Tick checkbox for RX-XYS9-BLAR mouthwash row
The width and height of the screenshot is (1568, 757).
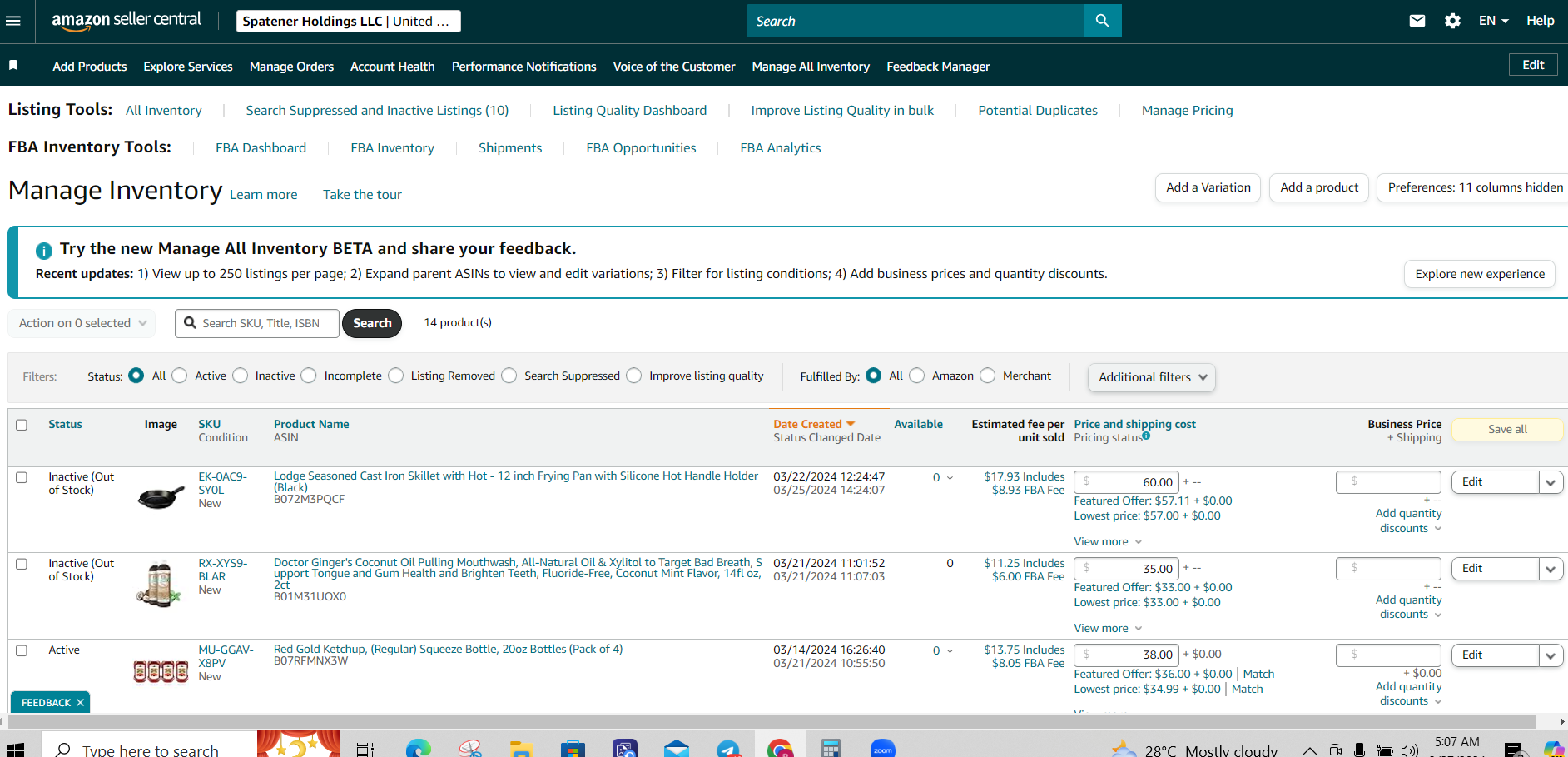point(22,564)
